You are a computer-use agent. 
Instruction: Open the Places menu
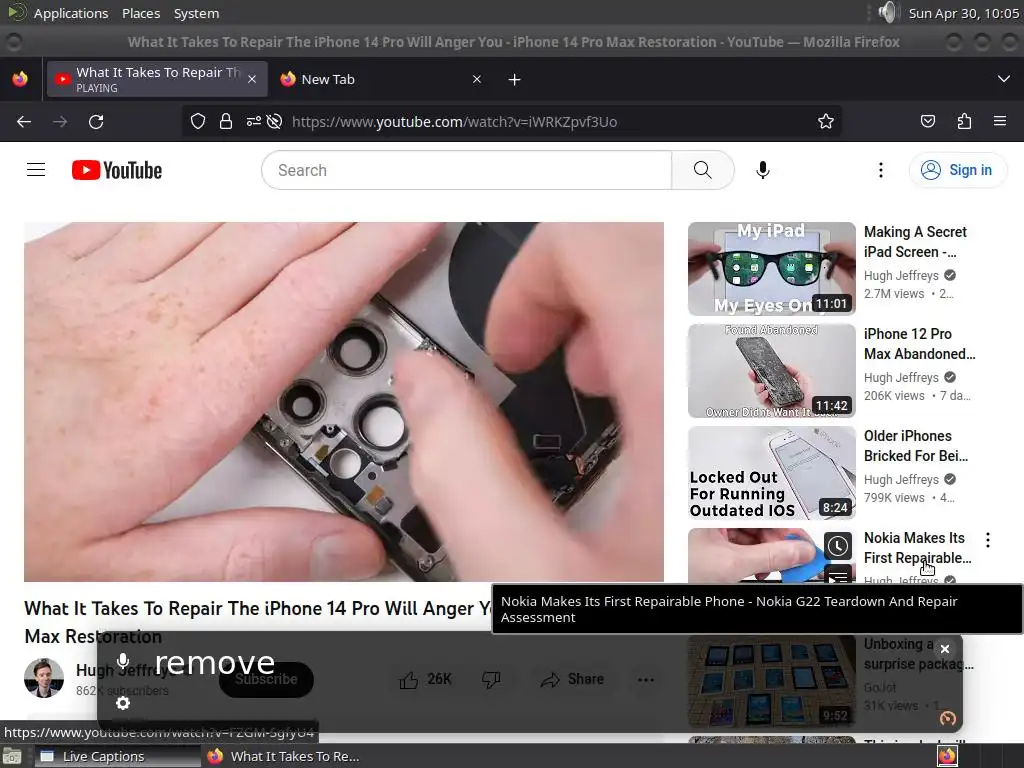click(141, 13)
